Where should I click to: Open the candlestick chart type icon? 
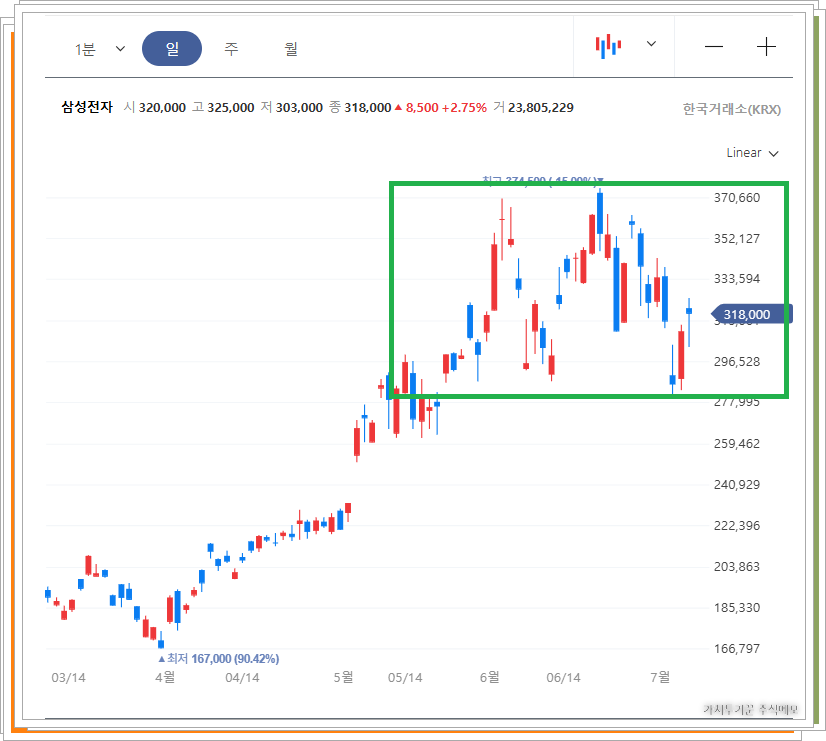608,46
